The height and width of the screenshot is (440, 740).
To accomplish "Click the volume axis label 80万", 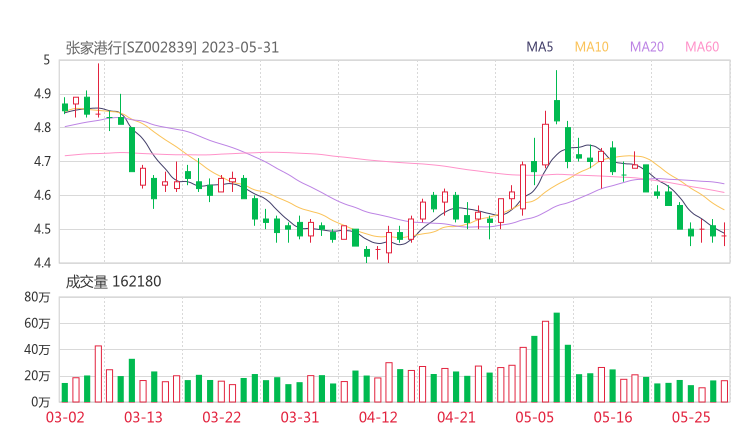I will 37,297.
